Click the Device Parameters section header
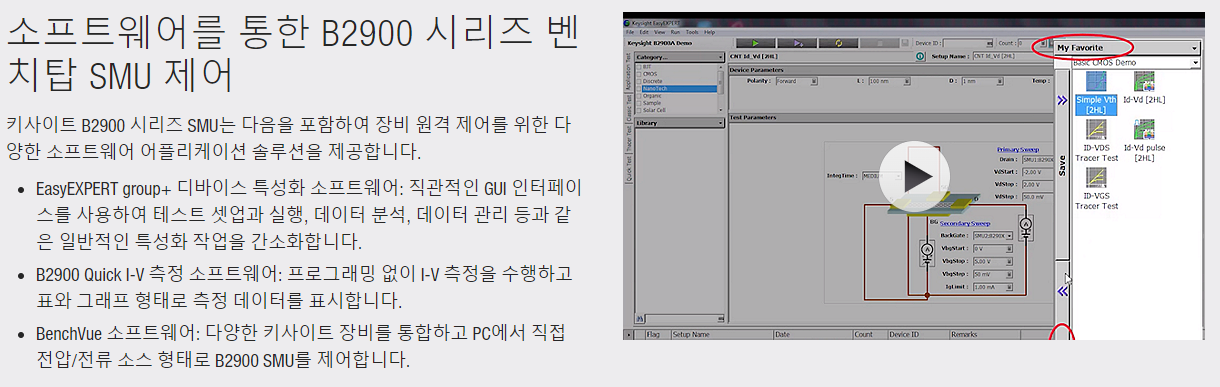1220x387 pixels. pyautogui.click(x=890, y=70)
